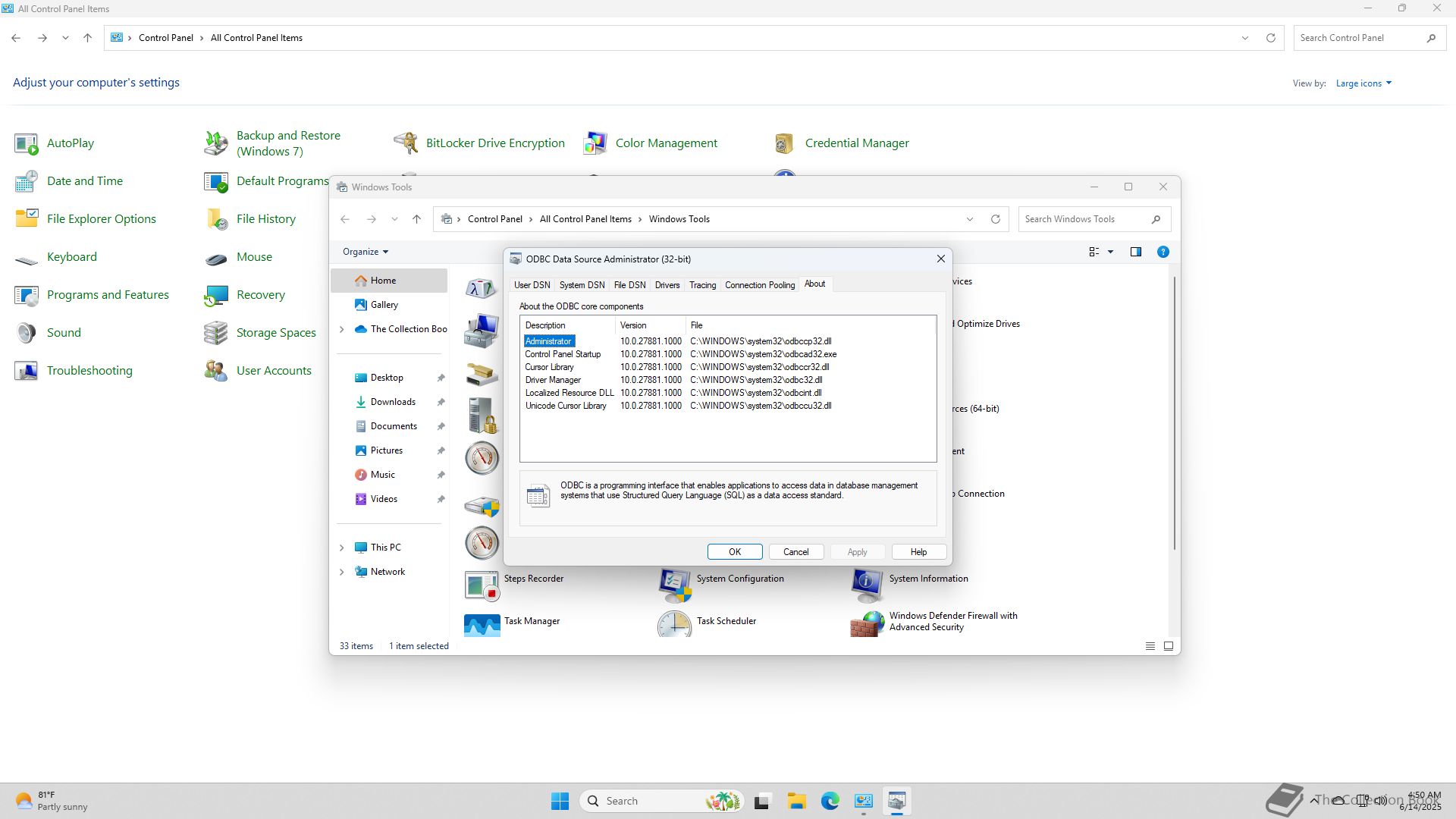Open System Configuration icon
This screenshot has width=1456, height=819.
675,584
